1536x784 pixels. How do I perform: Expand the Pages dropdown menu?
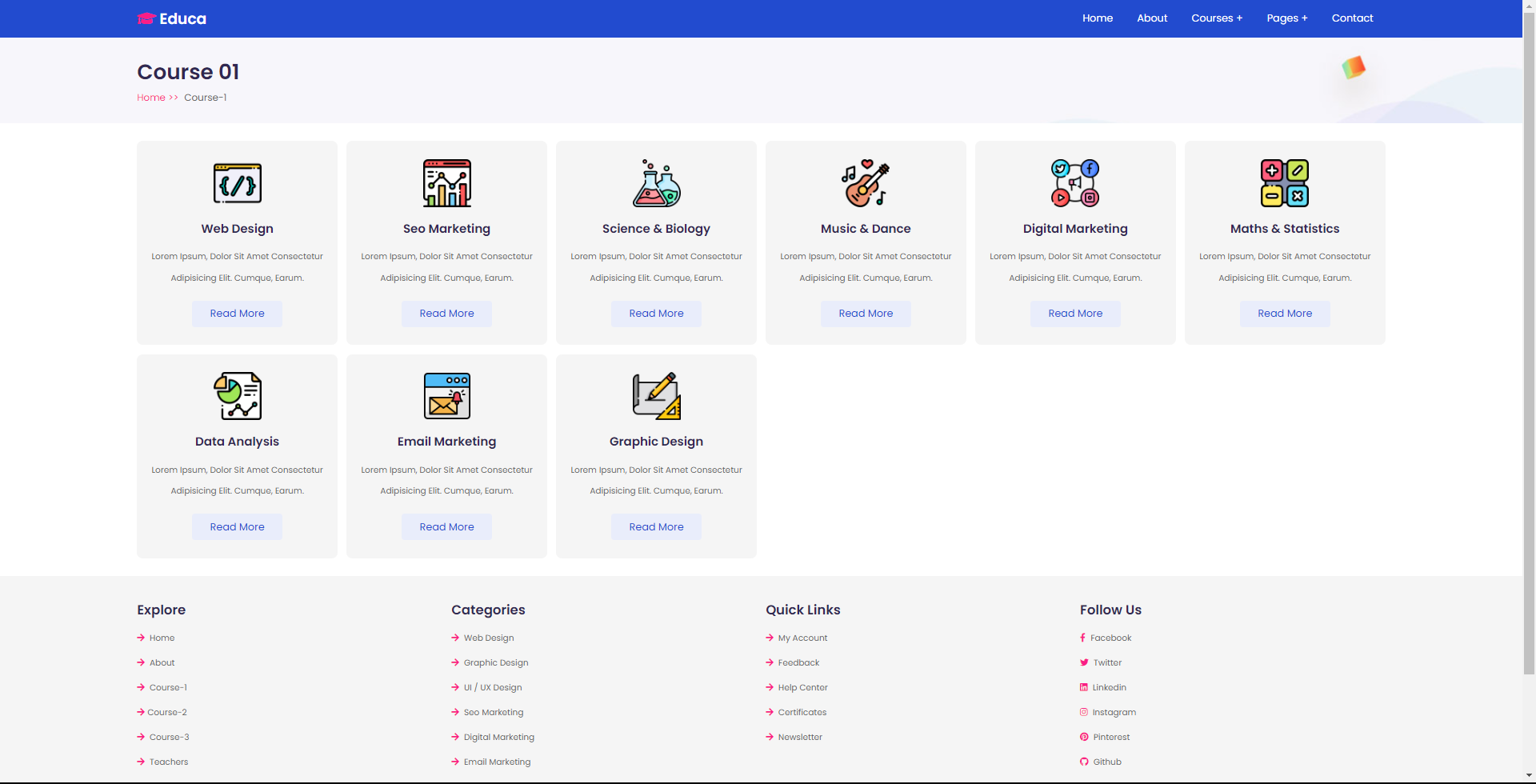(1286, 18)
